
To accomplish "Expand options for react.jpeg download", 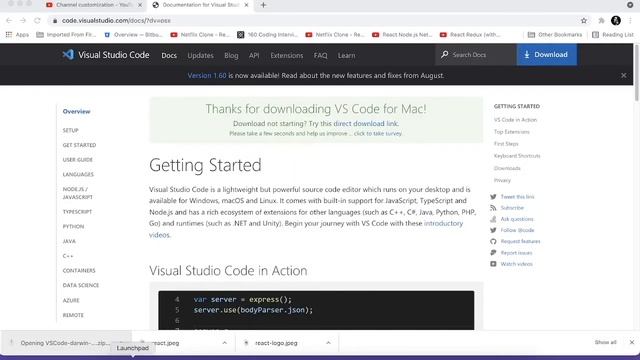I will click(x=224, y=343).
